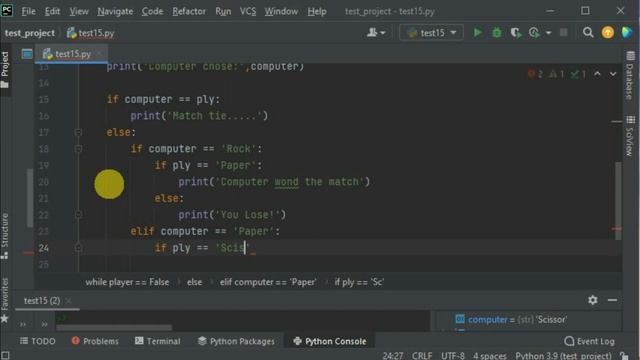Toggle the Structure tool window sidebar button
The width and height of the screenshot is (640, 360).
coord(5,236)
